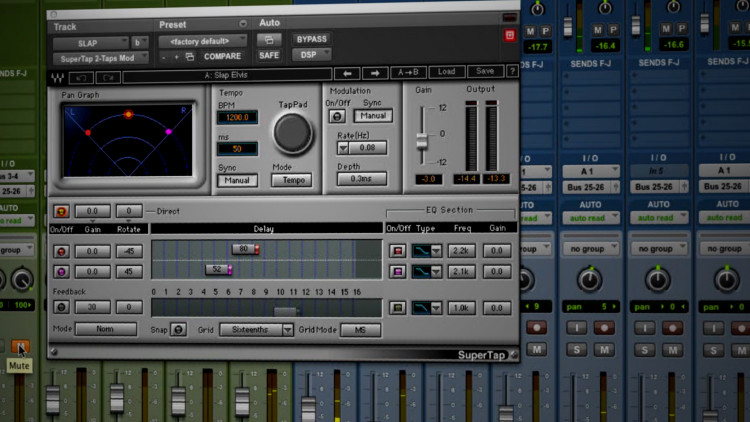Click the Feedback delay slider handle
Screen dimensions: 750x422
coord(286,311)
